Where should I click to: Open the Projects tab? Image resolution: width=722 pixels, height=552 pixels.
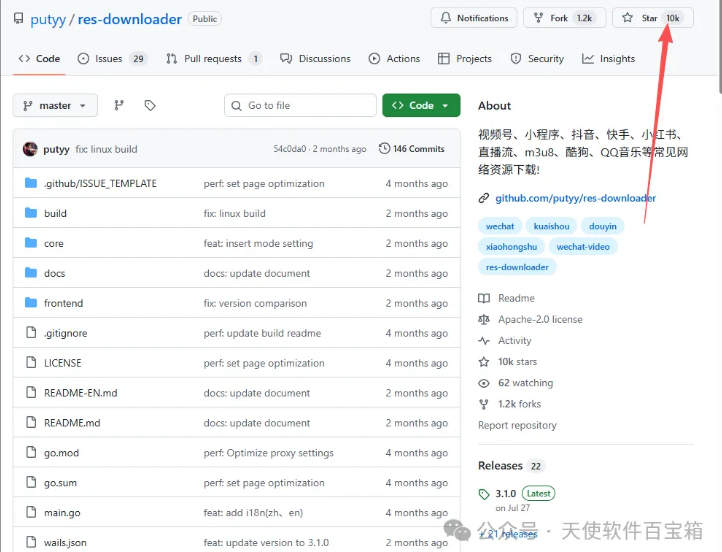[465, 58]
